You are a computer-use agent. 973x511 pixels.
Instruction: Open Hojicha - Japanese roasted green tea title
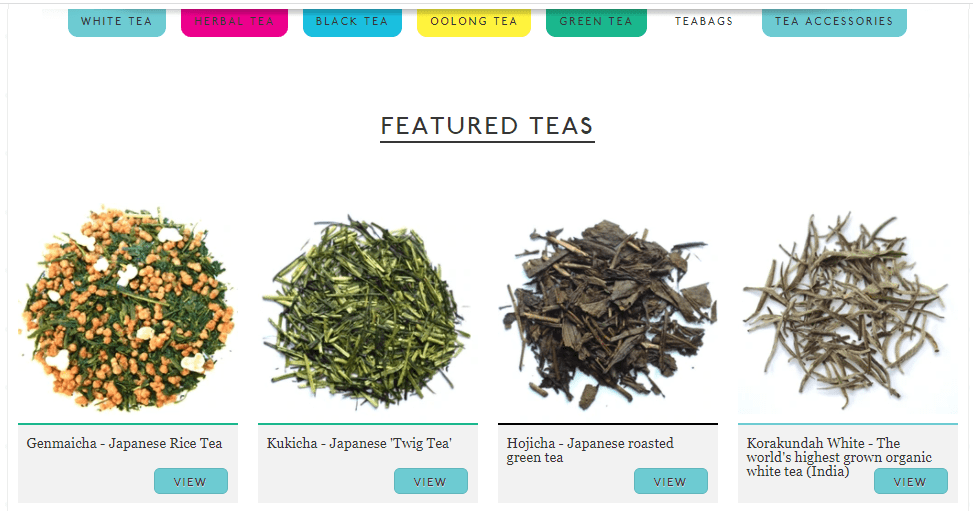(590, 451)
